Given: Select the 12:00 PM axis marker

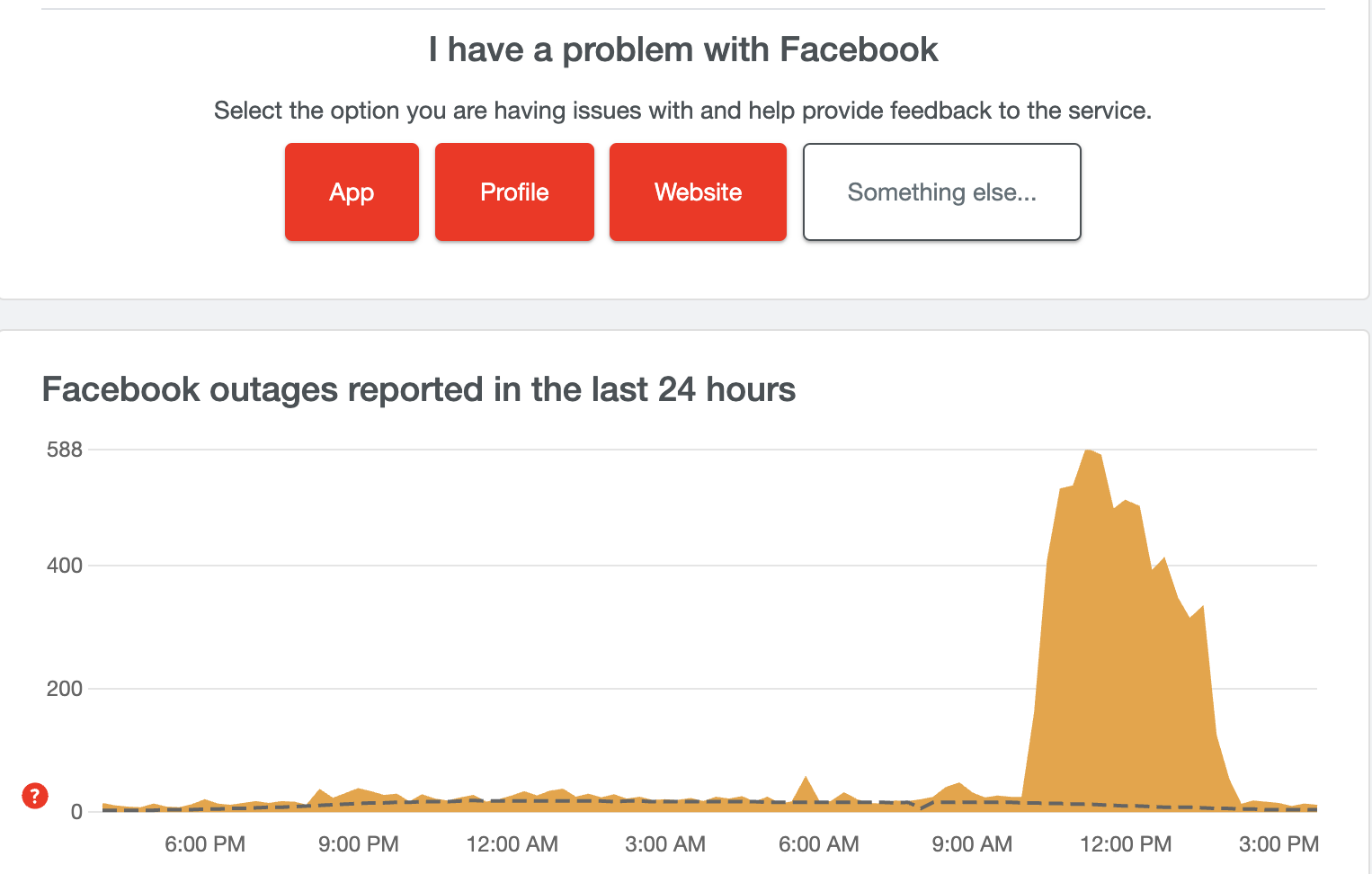Looking at the screenshot, I should pos(1126,844).
